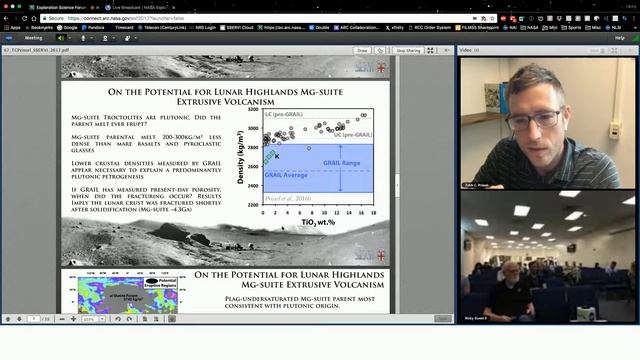
Task: Open the webcam options dropdown arrow
Action: click(113, 38)
